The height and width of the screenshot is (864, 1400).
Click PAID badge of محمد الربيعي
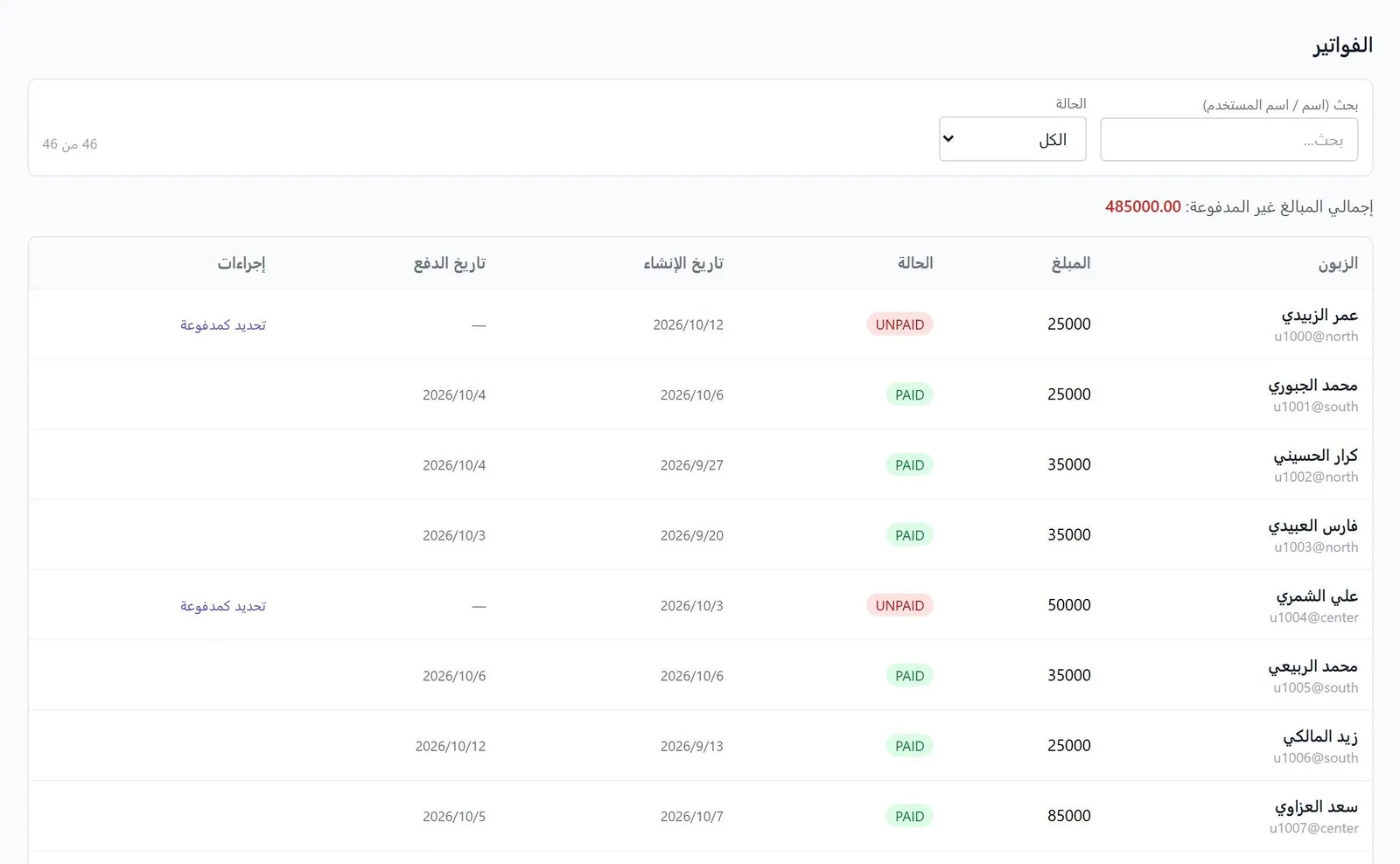tap(909, 676)
